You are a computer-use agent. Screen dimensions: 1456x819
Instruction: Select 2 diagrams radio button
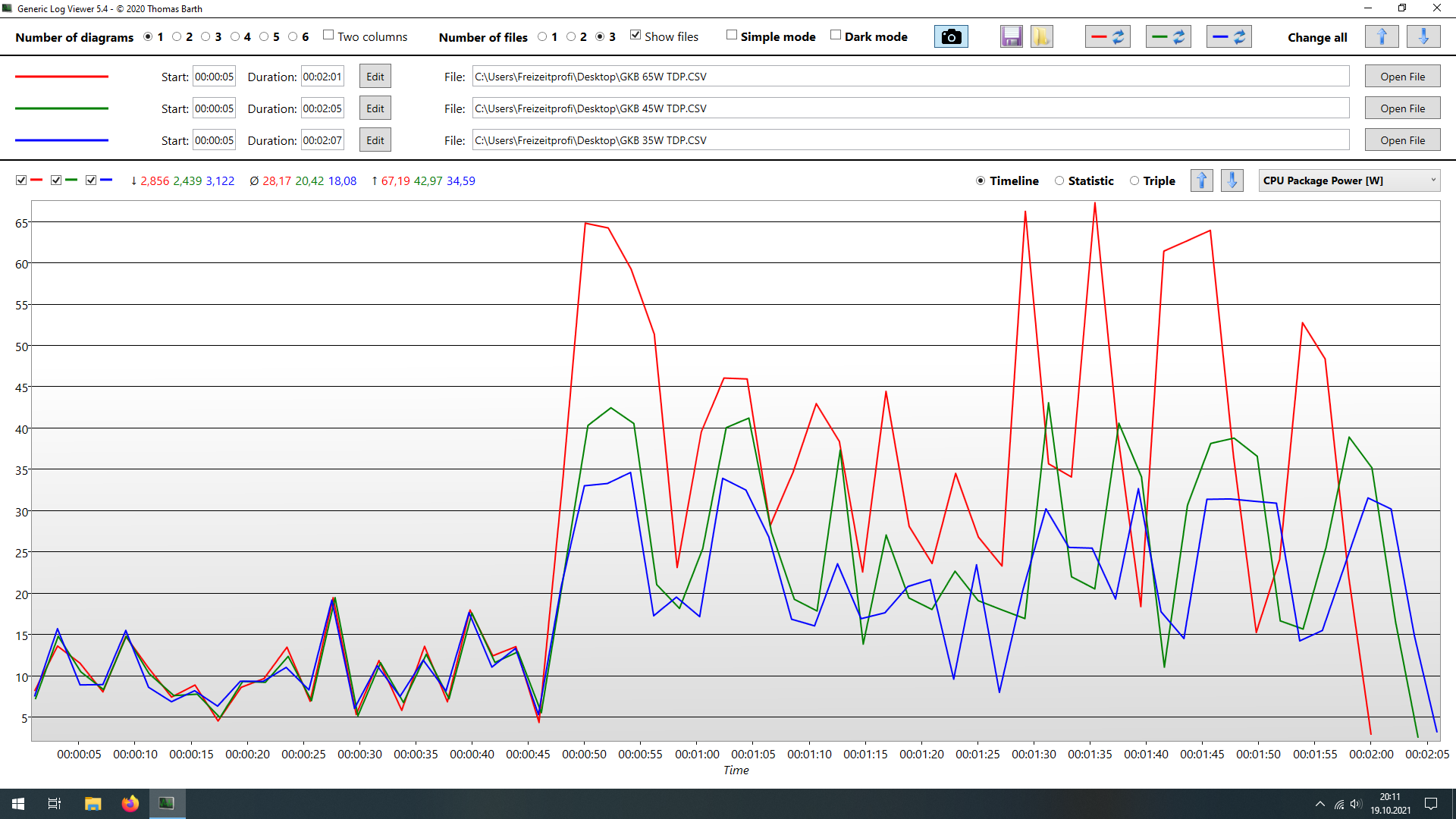coord(177,36)
